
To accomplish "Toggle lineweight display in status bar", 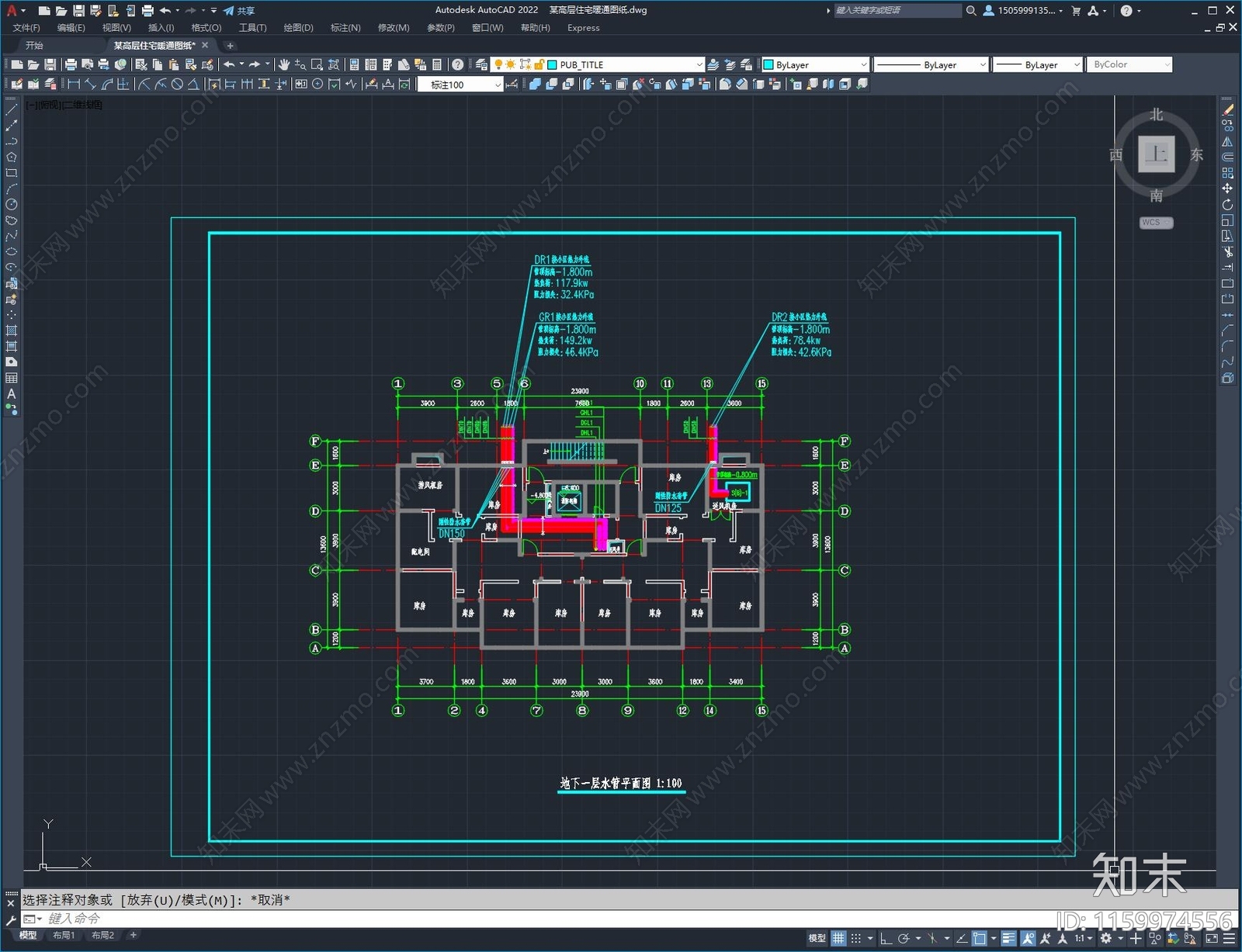I will coord(1008,939).
